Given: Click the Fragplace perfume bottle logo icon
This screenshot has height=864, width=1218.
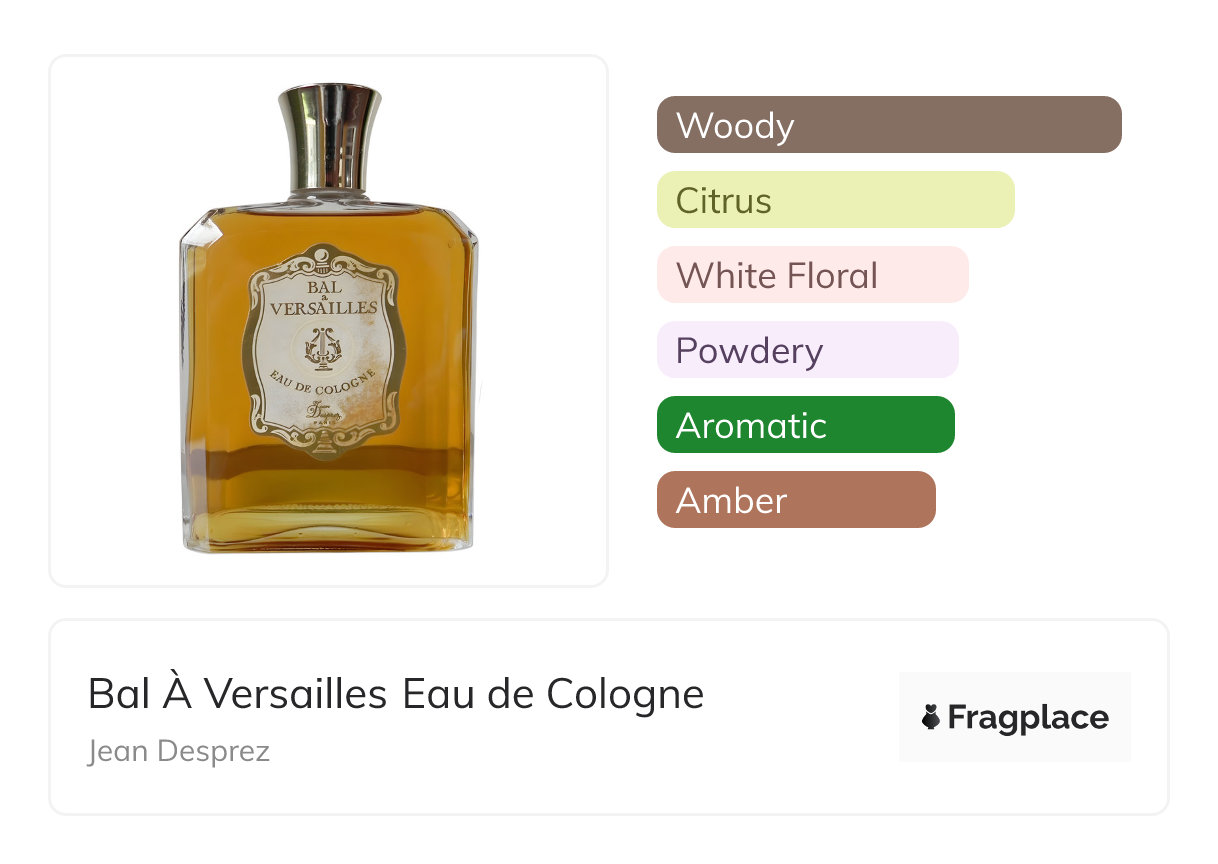Looking at the screenshot, I should (x=931, y=717).
